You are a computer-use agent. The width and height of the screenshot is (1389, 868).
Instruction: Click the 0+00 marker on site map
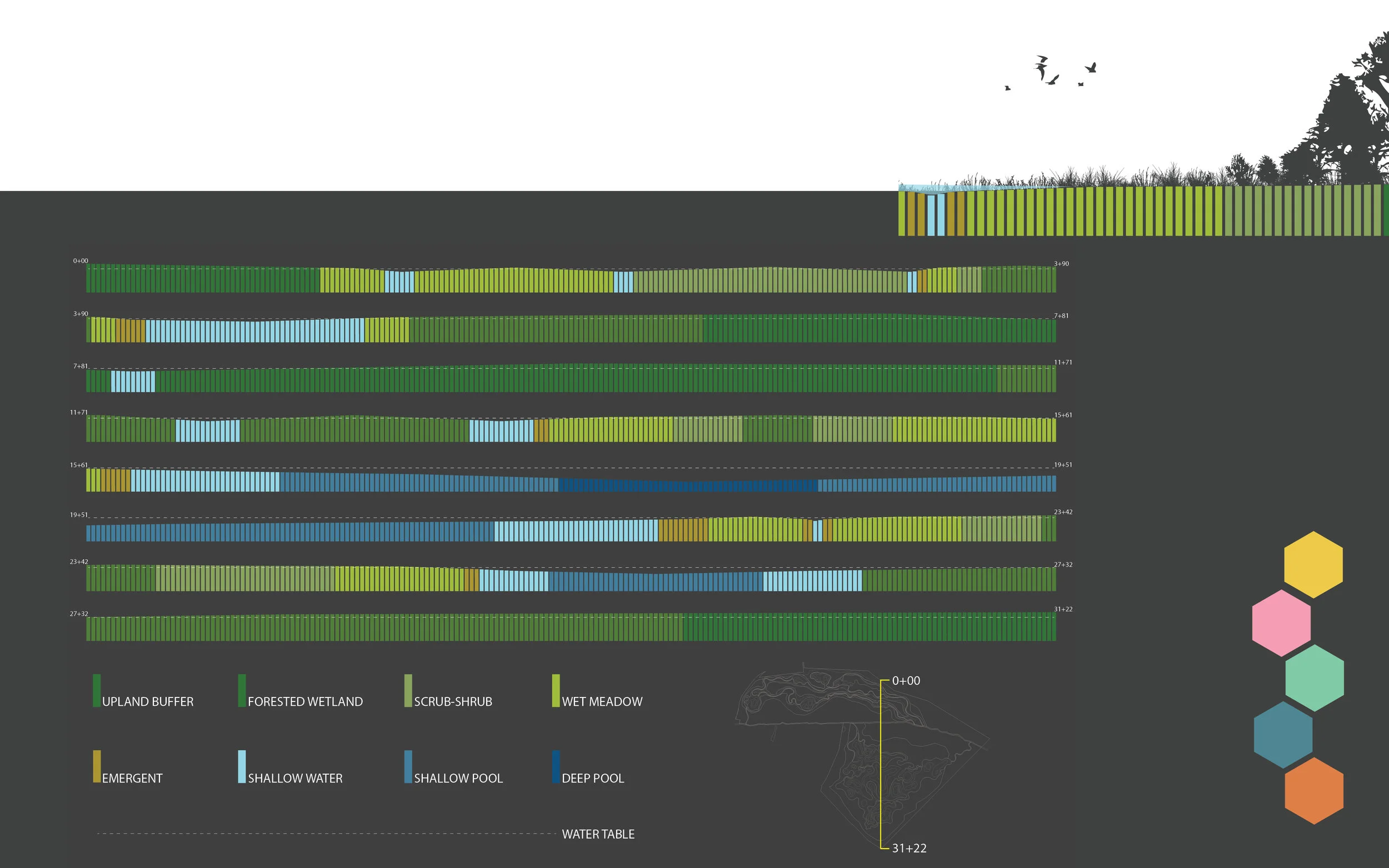click(x=906, y=681)
